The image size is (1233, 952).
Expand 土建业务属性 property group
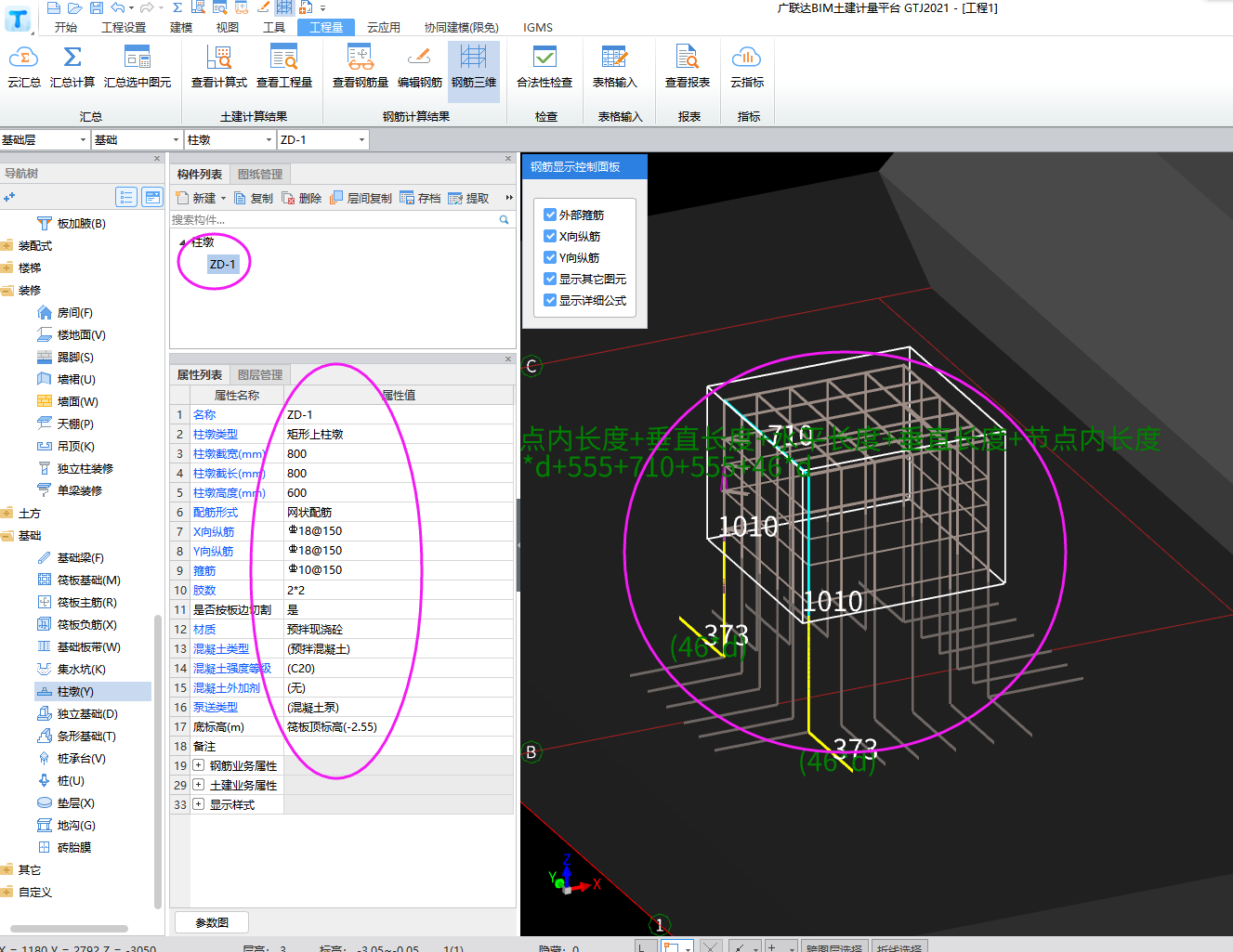199,785
